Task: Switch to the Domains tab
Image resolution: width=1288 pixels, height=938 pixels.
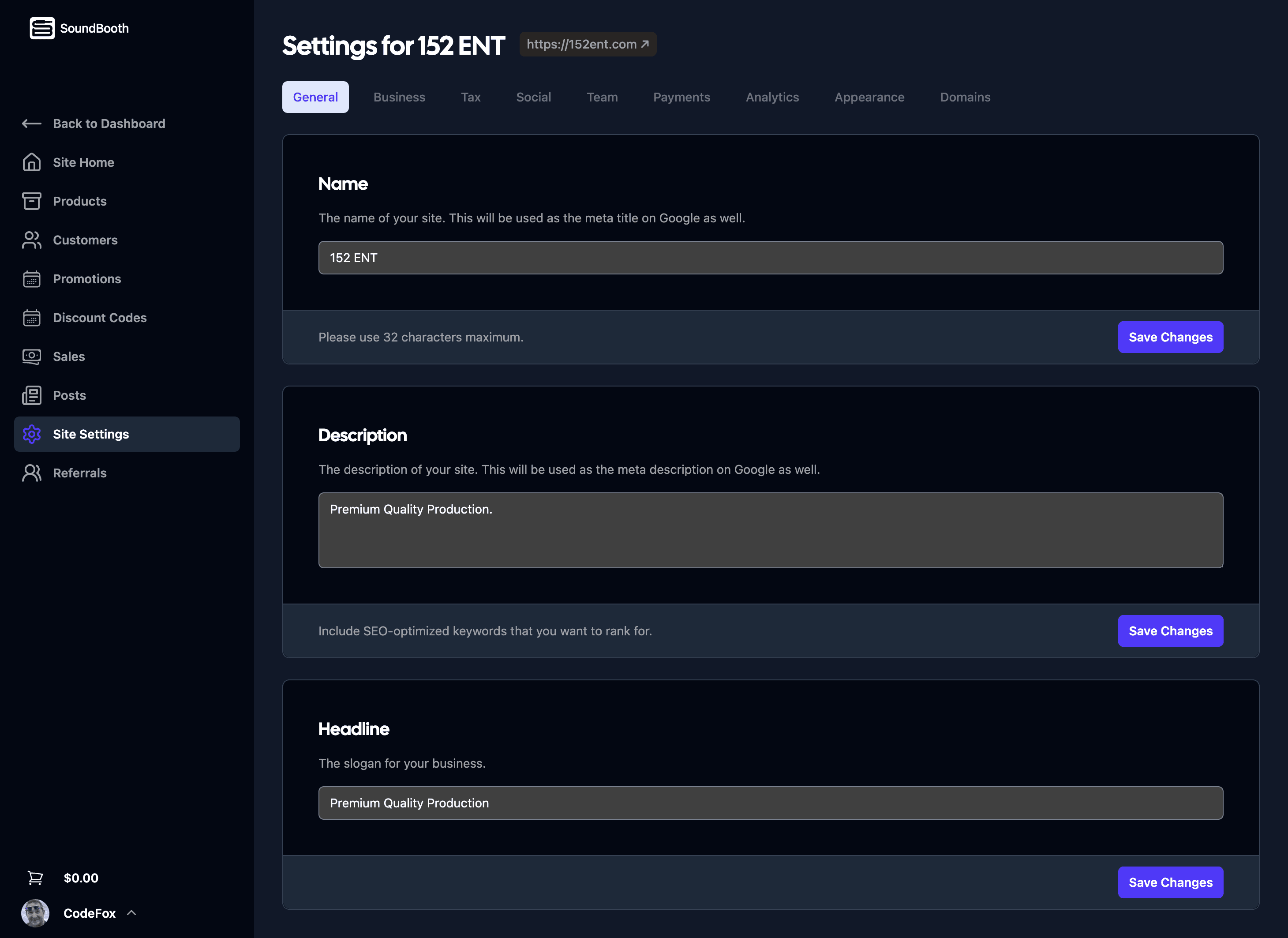Action: (x=965, y=97)
